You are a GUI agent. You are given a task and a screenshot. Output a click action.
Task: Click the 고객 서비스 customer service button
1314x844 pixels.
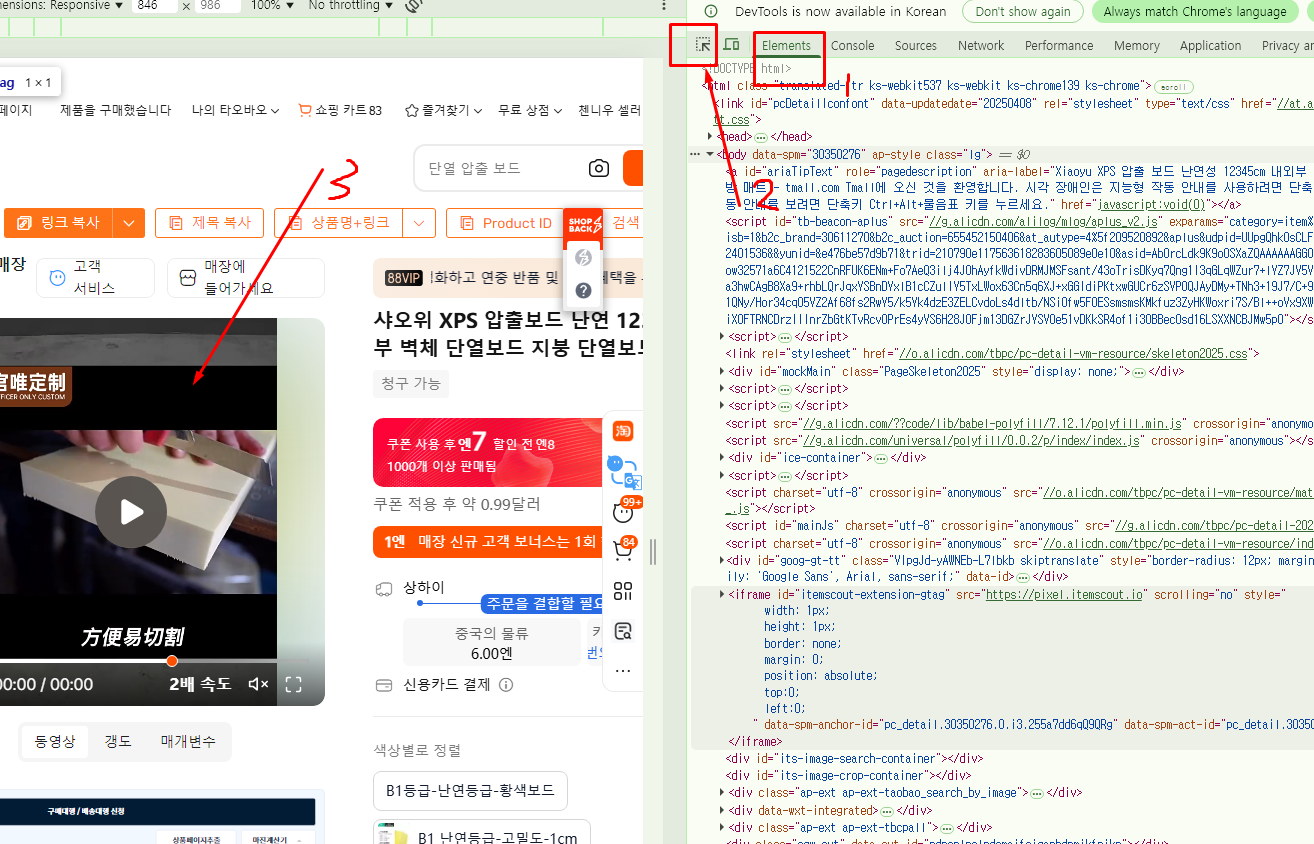pos(95,277)
